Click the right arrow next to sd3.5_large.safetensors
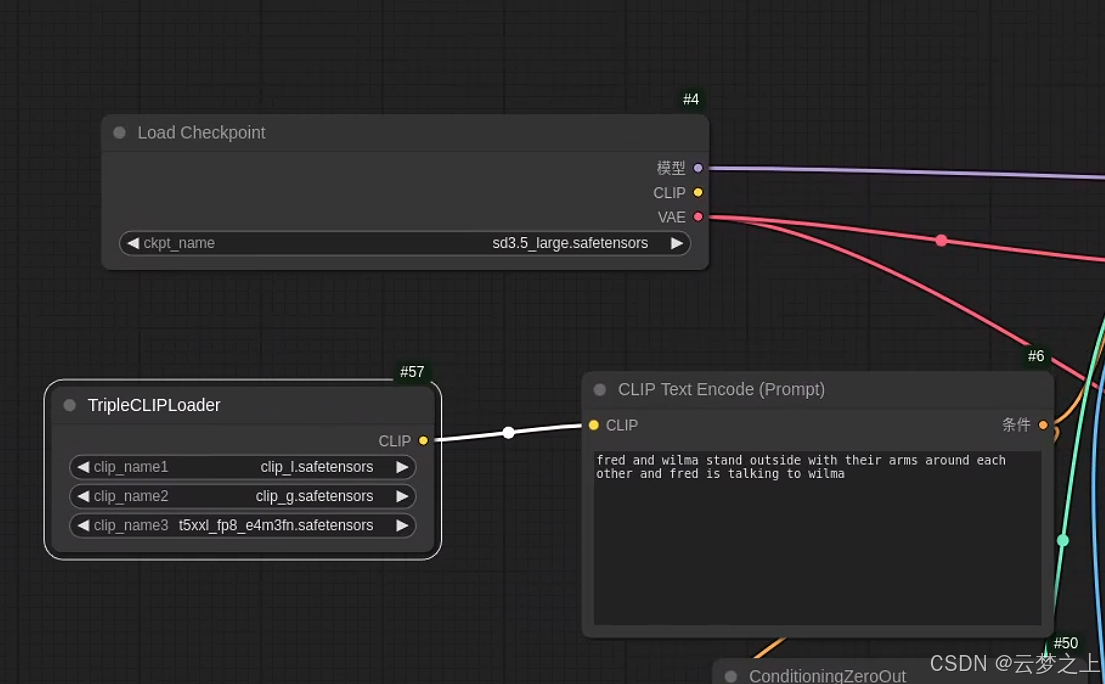The width and height of the screenshot is (1105, 684). pos(677,243)
